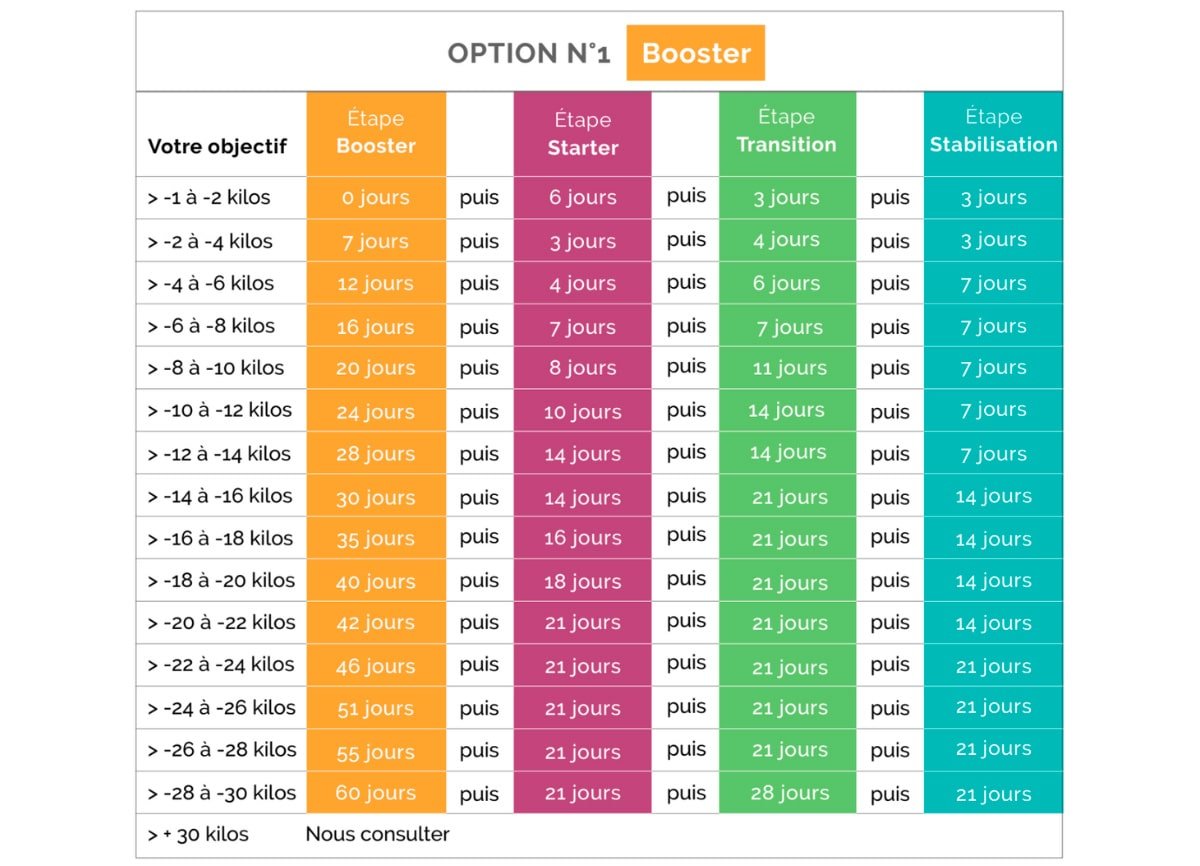Click the 28 jours Transition cell

789,793
